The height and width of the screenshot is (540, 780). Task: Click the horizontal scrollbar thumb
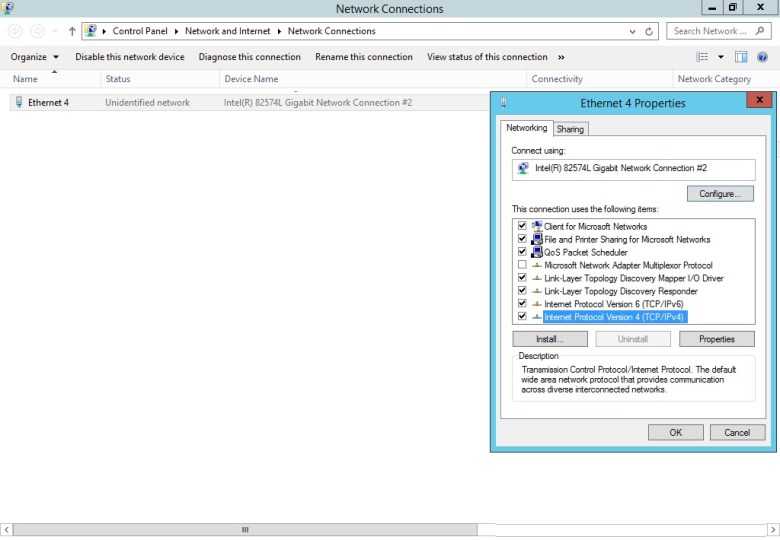click(244, 529)
